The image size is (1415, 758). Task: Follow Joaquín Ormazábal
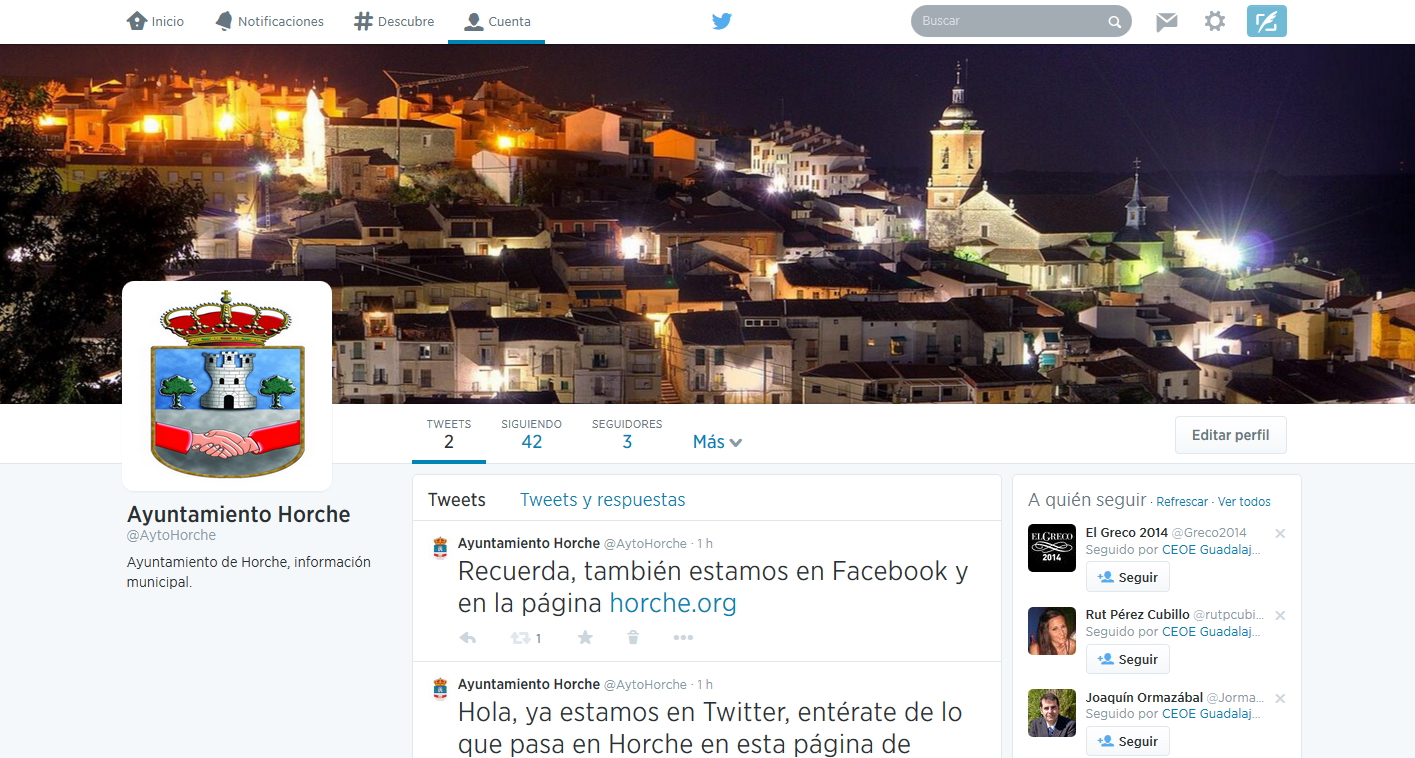point(1128,741)
